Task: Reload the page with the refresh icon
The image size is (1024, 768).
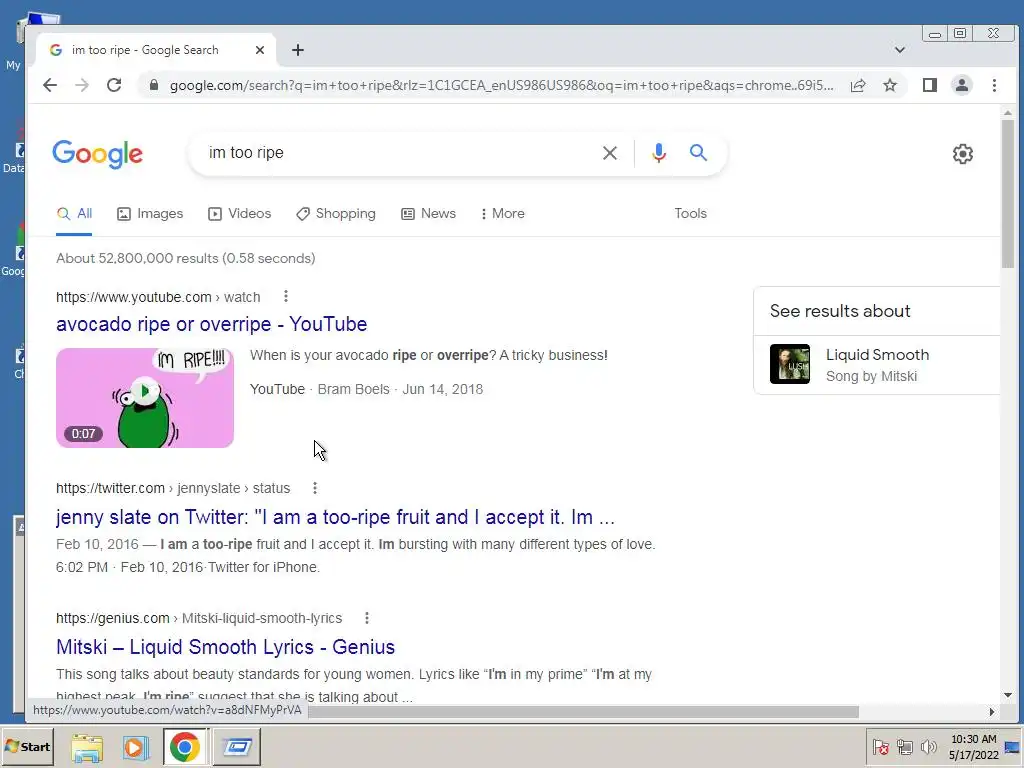Action: 114,85
